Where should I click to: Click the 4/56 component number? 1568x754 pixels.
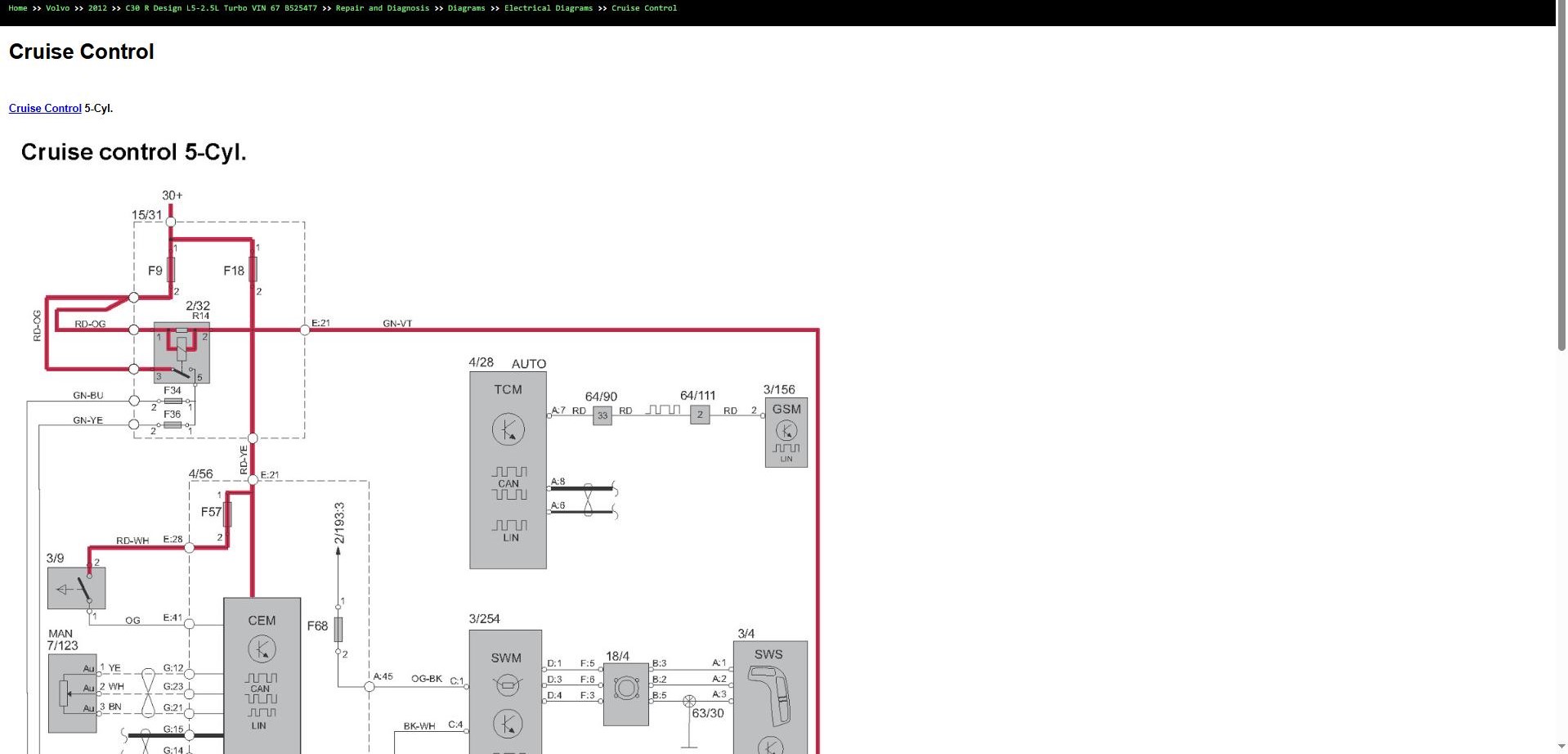pyautogui.click(x=200, y=474)
